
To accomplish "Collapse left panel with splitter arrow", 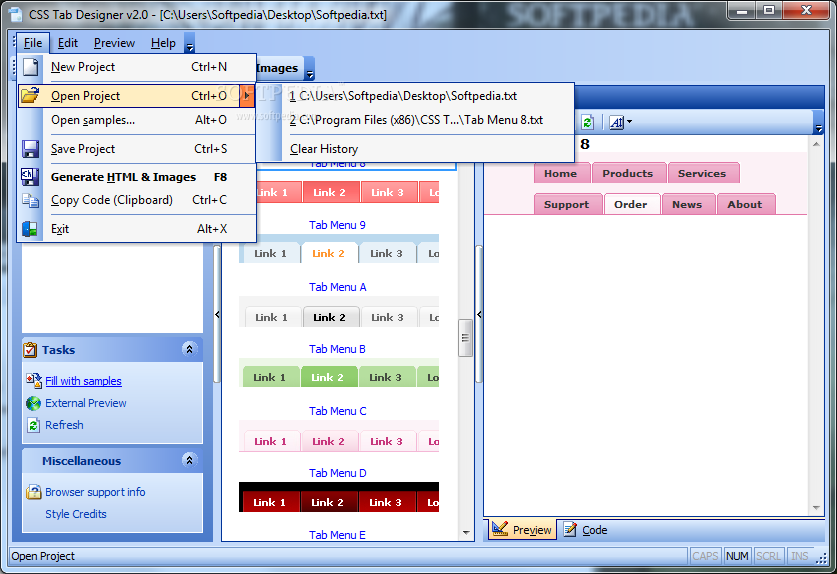I will pyautogui.click(x=217, y=314).
